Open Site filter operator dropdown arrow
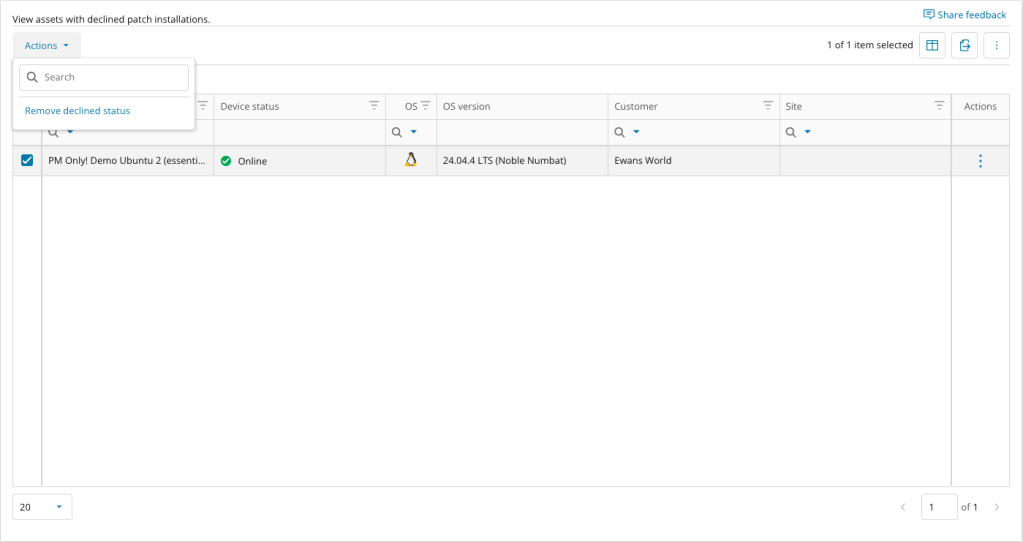Screen dimensions: 1023x542 click(807, 132)
